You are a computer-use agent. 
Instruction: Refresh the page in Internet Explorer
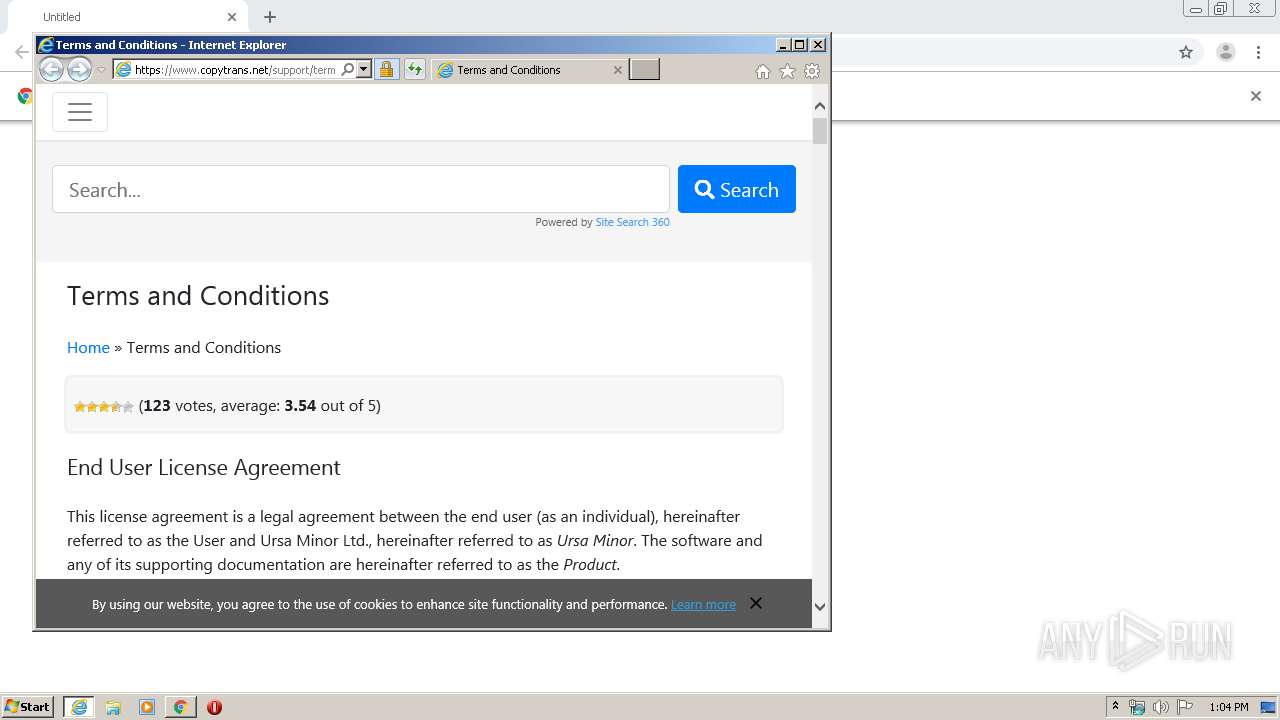[414, 70]
